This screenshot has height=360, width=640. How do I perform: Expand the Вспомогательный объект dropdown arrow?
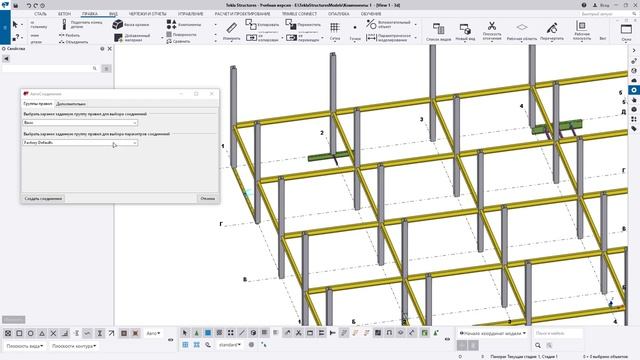point(416,25)
